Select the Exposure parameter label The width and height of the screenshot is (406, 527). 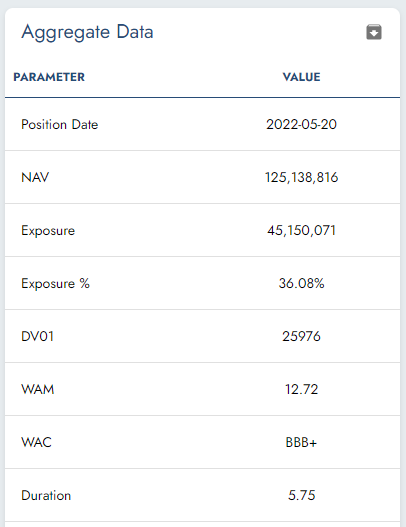click(x=48, y=231)
